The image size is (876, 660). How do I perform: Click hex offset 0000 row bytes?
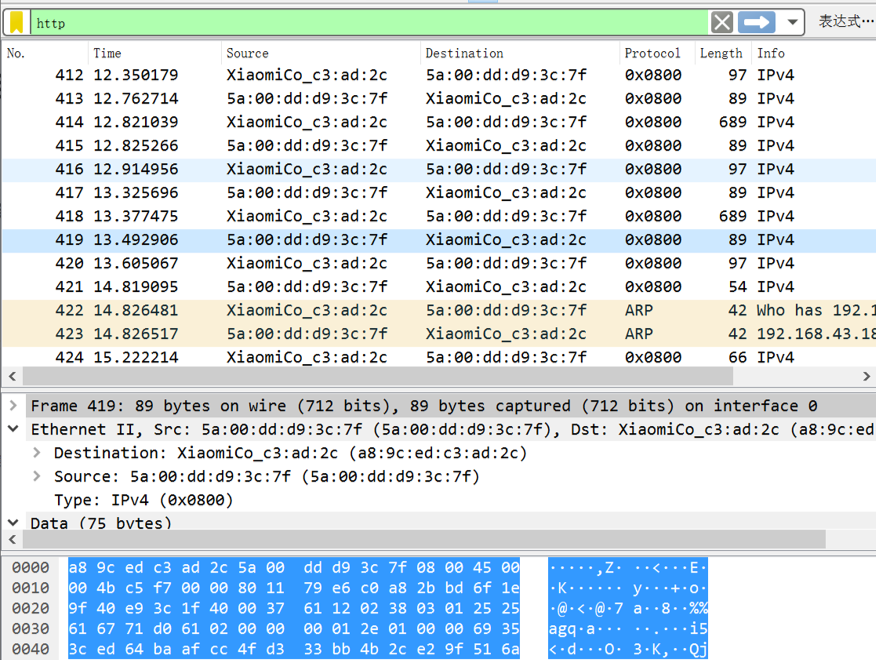tap(294, 567)
